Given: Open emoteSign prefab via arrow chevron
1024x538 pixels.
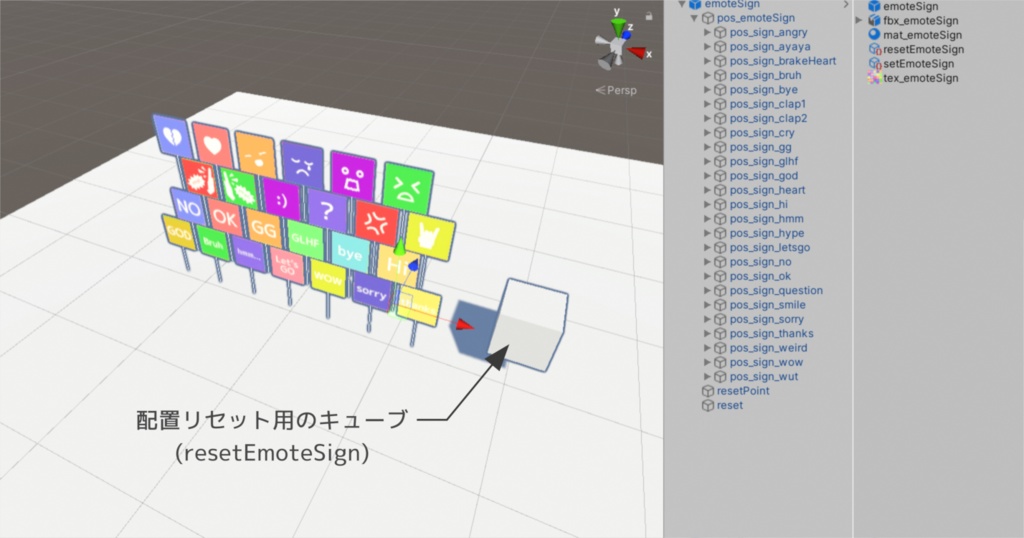Looking at the screenshot, I should pos(846,5).
